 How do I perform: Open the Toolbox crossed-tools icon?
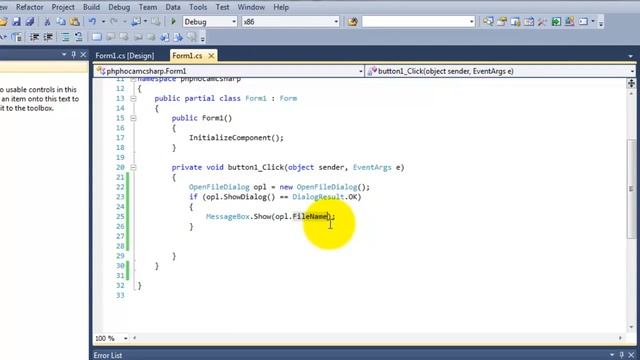542,22
